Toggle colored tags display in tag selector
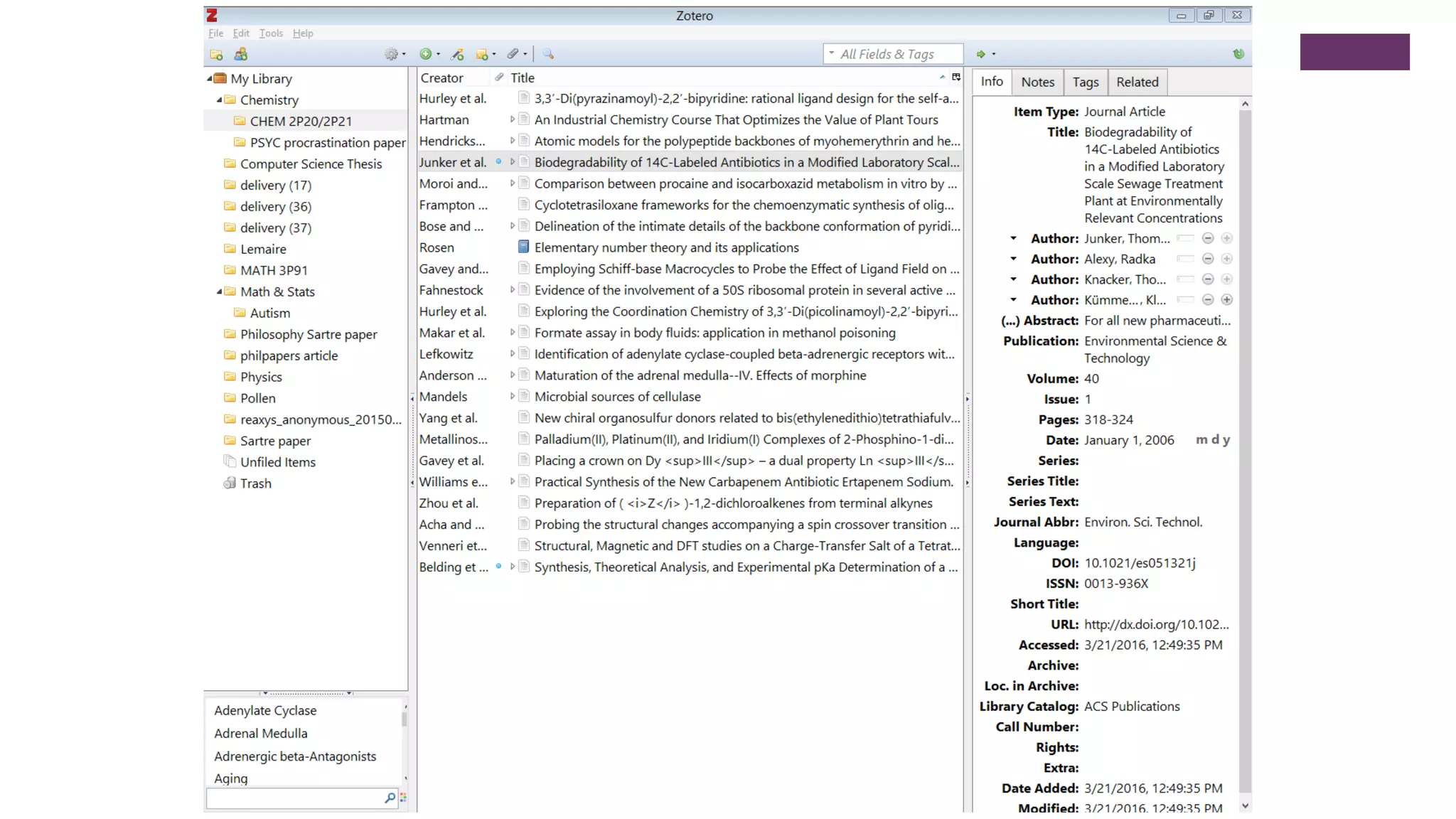Viewport: 1456px width, 819px height. tap(403, 798)
